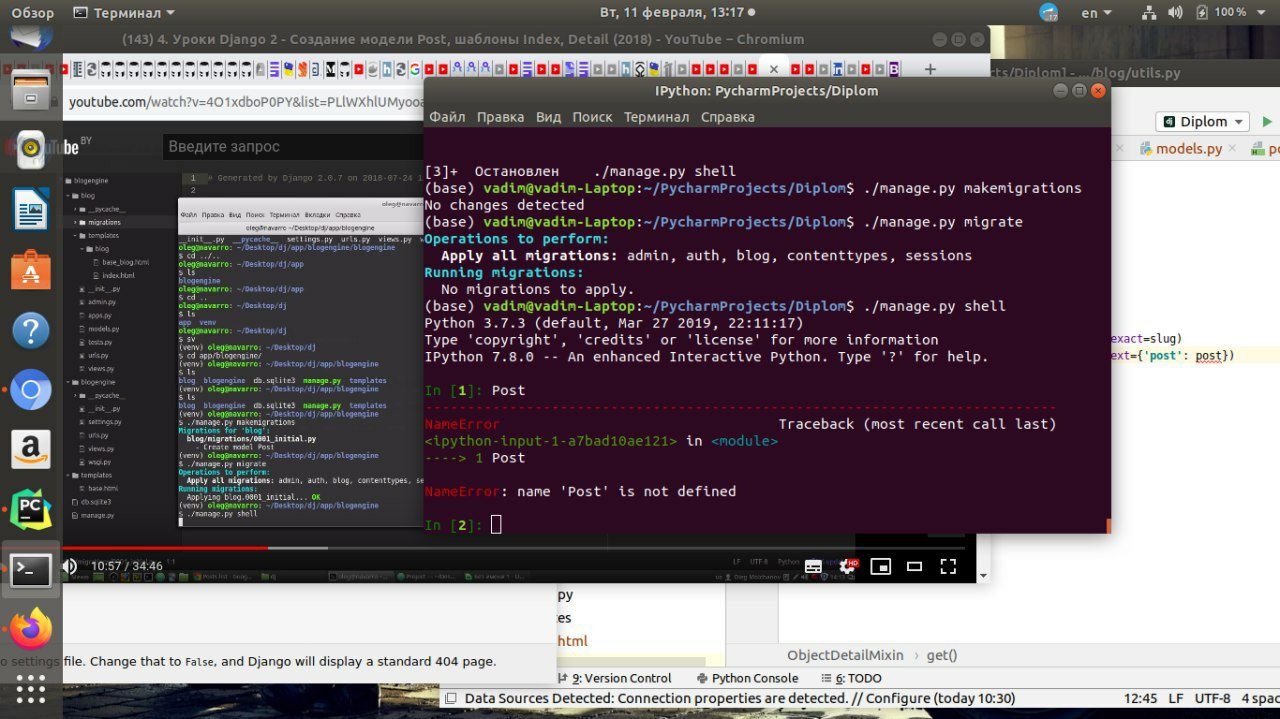Toggle theater mode on the video

[914, 566]
